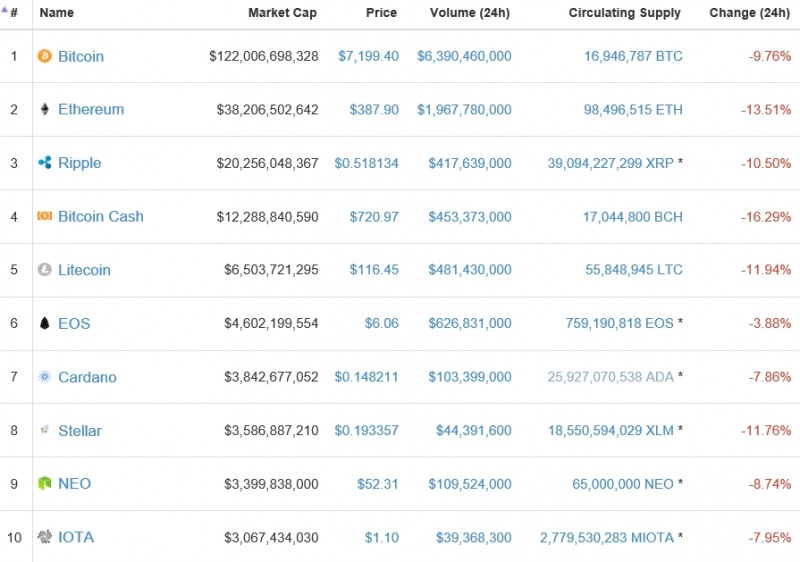800x562 pixels.
Task: Sort by Change (24h) column header
Action: click(749, 13)
